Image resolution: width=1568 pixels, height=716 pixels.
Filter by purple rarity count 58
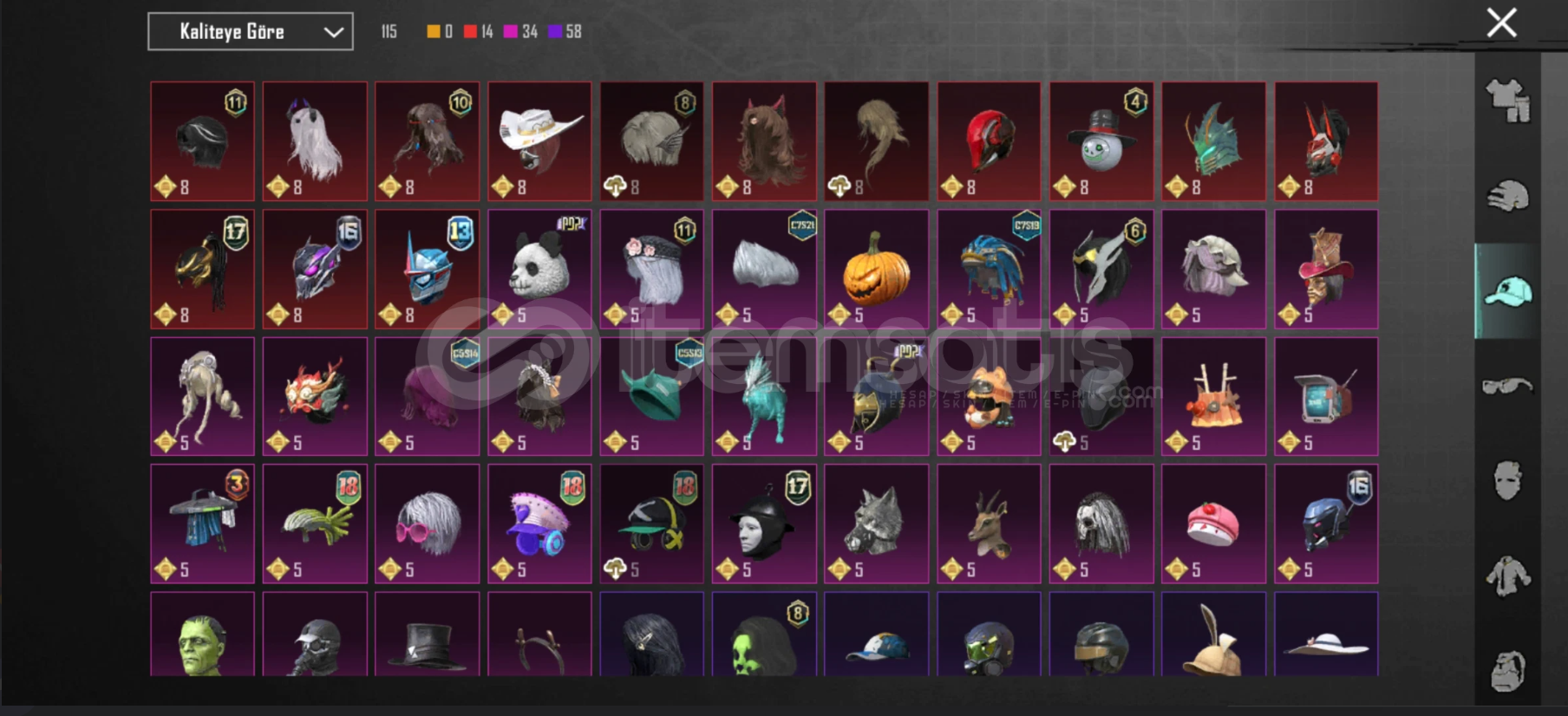click(565, 32)
